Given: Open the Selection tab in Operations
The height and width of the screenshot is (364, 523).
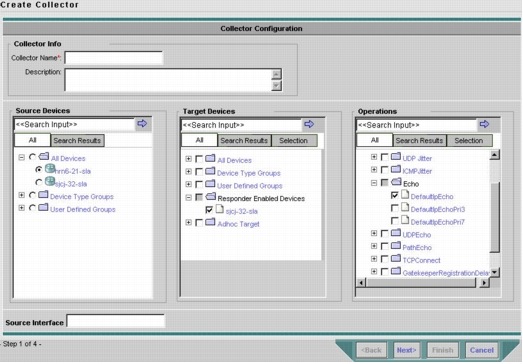Looking at the screenshot, I should (469, 140).
